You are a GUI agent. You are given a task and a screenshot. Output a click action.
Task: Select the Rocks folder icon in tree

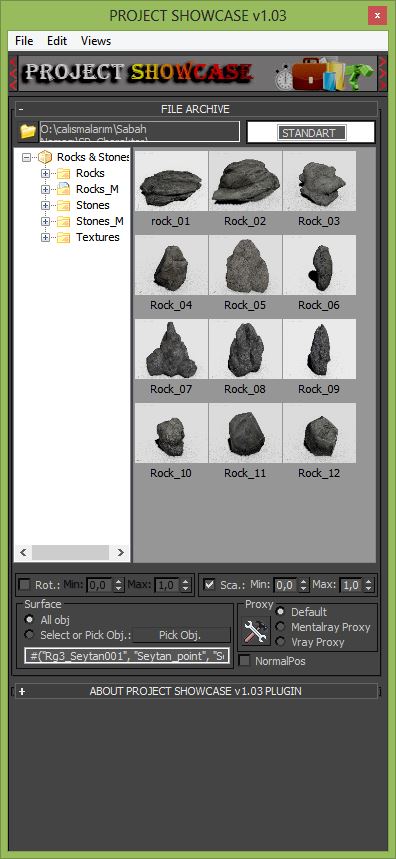pos(64,174)
